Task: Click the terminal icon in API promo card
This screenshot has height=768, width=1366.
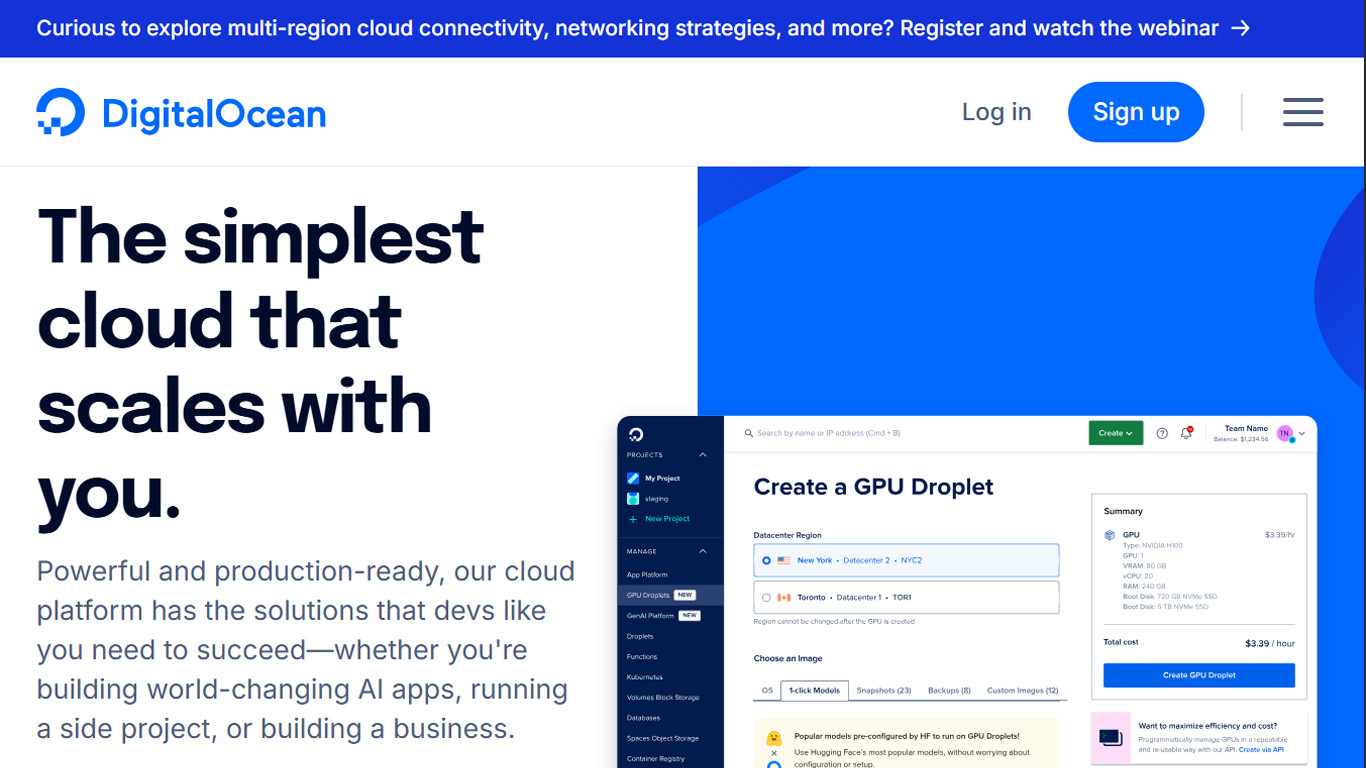Action: (x=1110, y=738)
